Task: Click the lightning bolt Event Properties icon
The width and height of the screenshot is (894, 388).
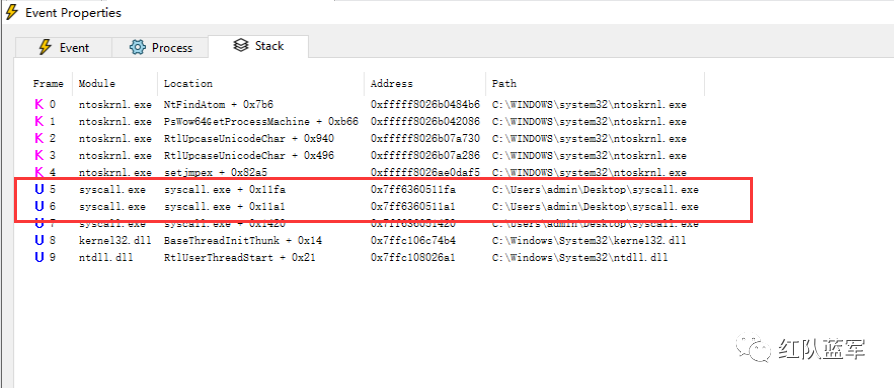Action: click(12, 11)
